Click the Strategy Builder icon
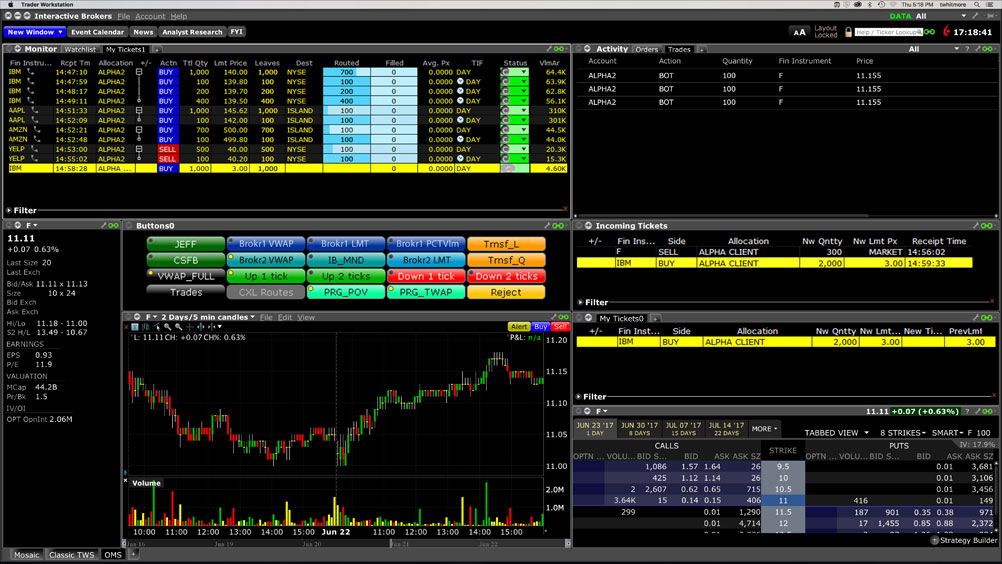Screen dimensions: 1002x564 (934, 540)
